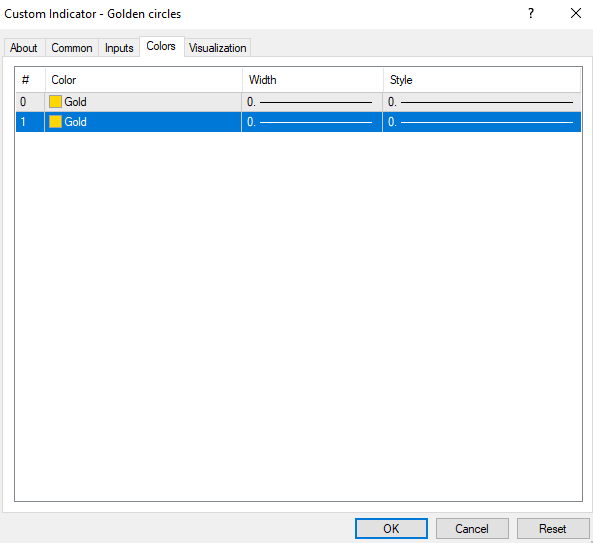Click the Cancel button

[x=472, y=528]
